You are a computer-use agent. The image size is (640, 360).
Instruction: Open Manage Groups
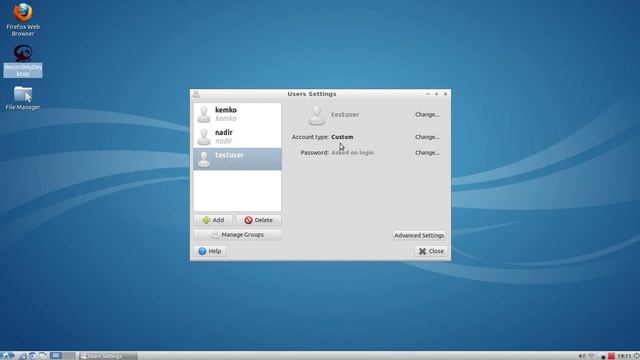[x=238, y=235]
